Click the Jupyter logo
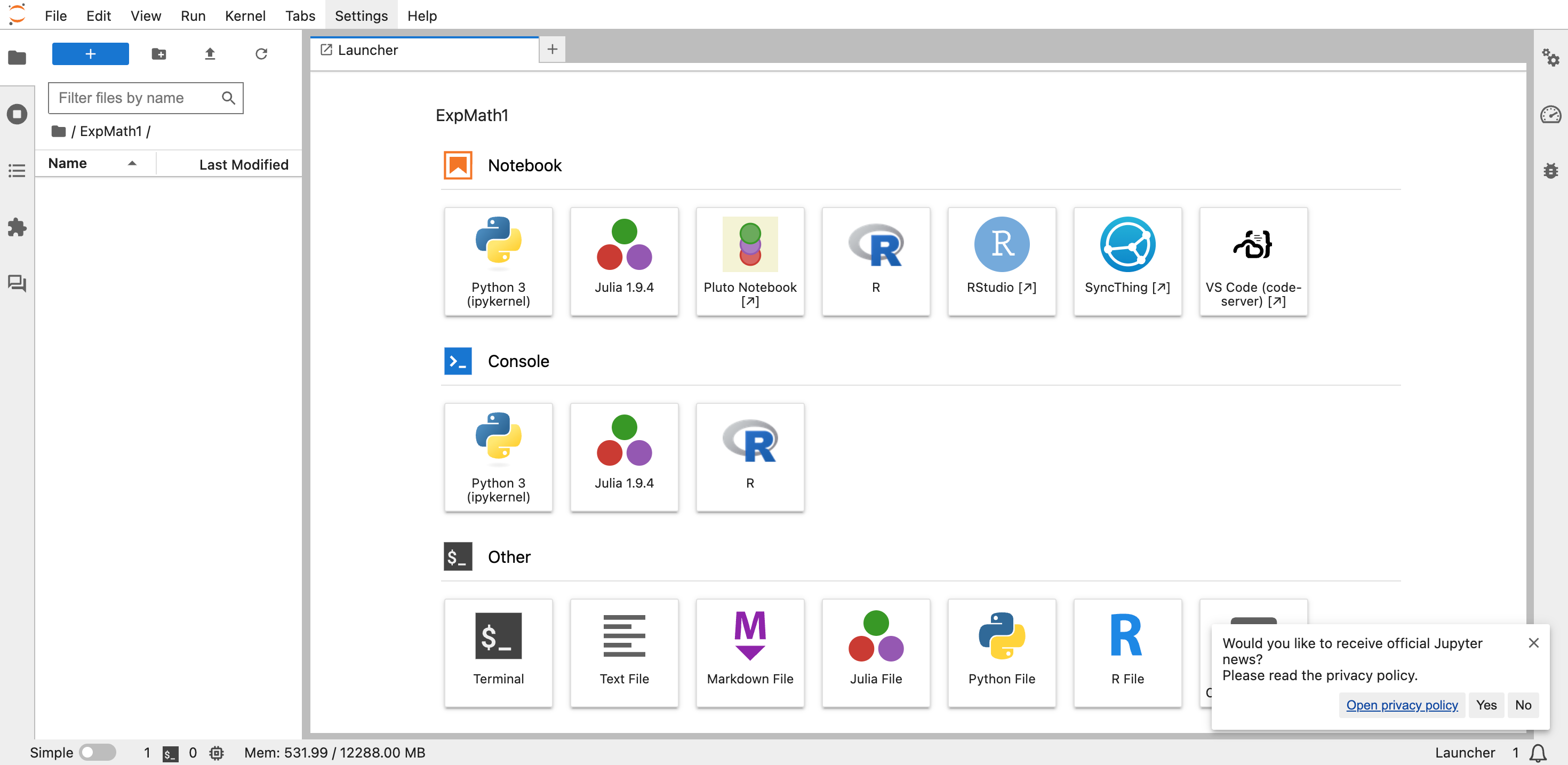The image size is (1568, 765). point(18,14)
